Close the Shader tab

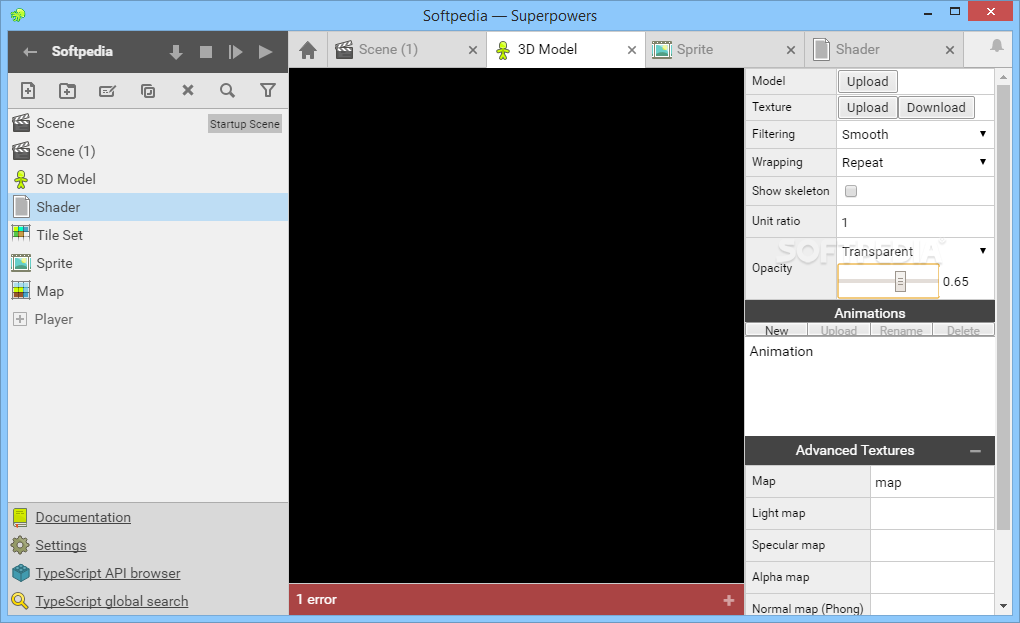[950, 50]
